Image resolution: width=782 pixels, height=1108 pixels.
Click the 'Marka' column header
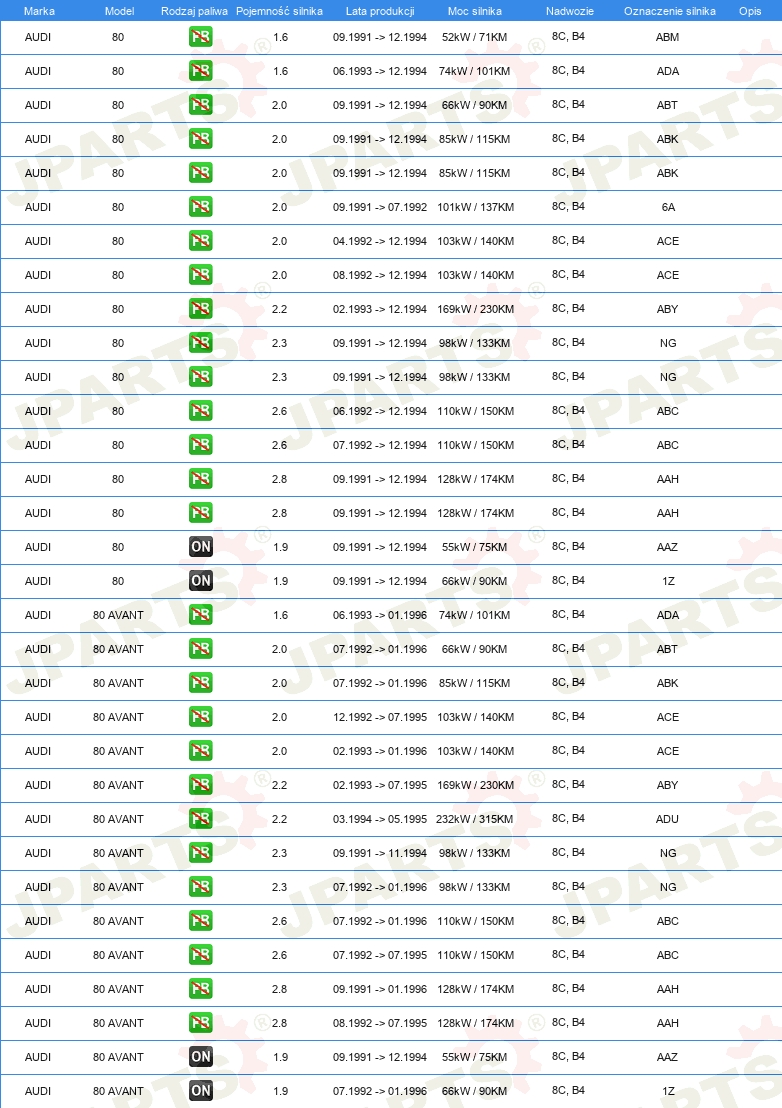39,11
